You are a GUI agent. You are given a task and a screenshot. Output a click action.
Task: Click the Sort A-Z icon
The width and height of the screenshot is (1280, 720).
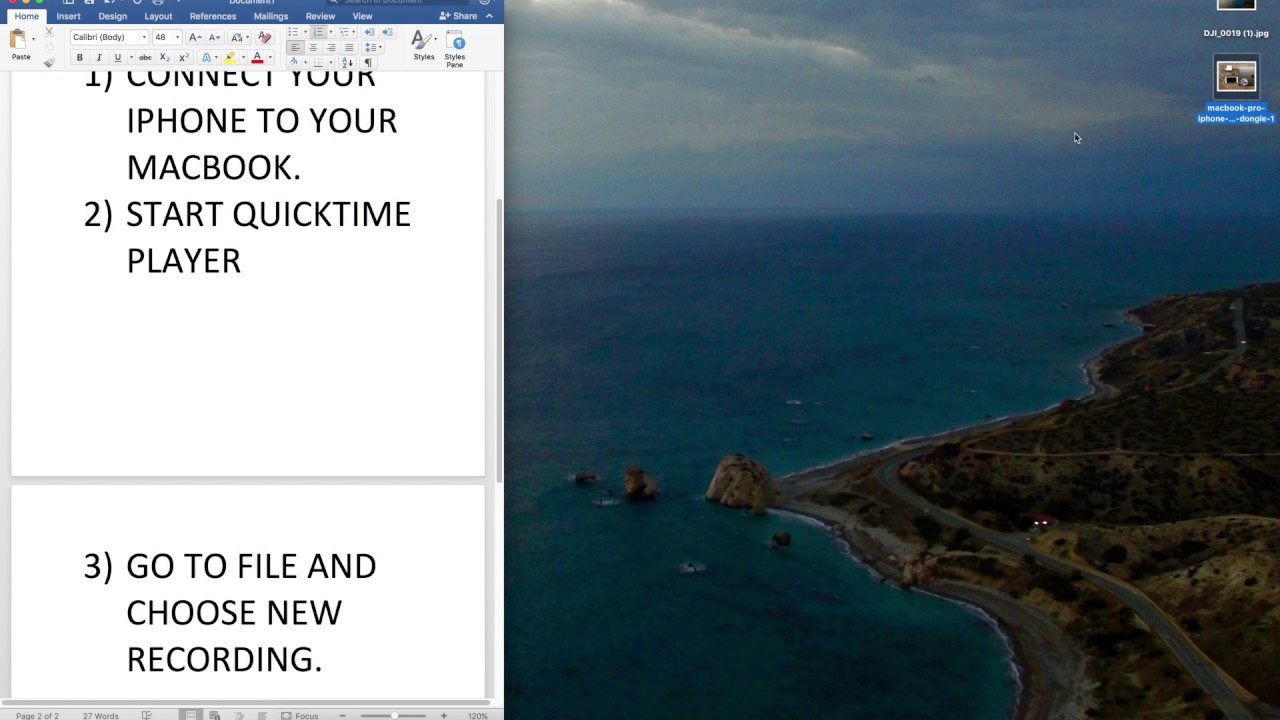[x=347, y=63]
